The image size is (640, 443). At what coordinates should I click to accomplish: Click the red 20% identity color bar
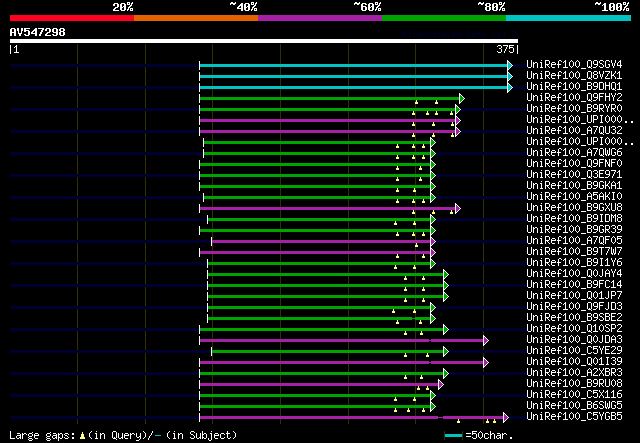(x=72, y=18)
